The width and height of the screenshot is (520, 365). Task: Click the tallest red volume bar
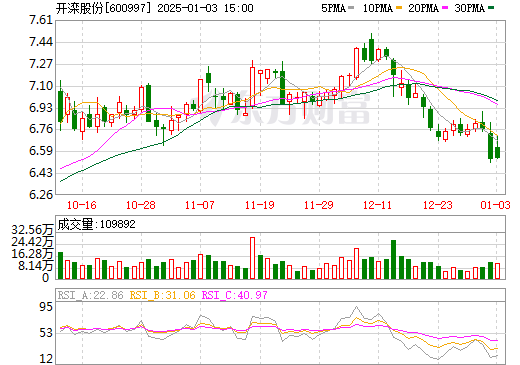click(252, 258)
